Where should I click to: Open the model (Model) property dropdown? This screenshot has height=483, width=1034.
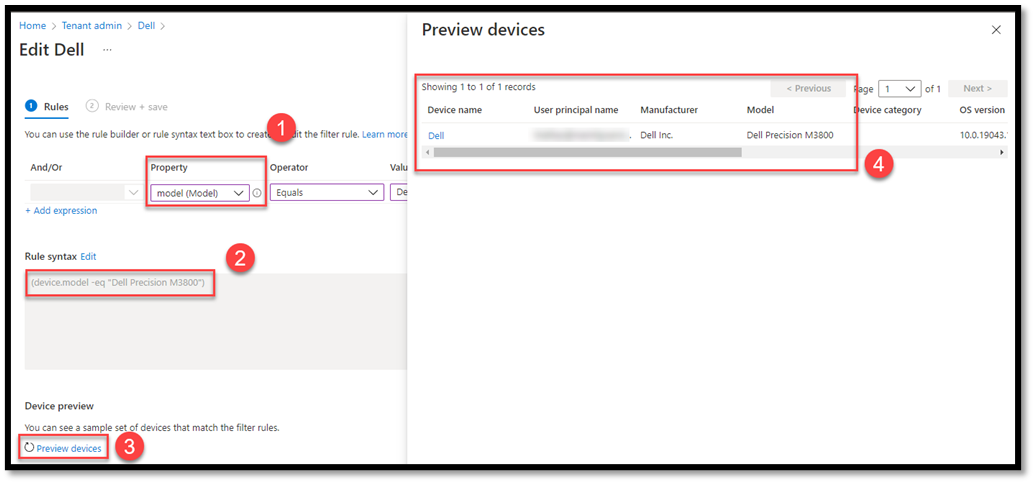200,193
